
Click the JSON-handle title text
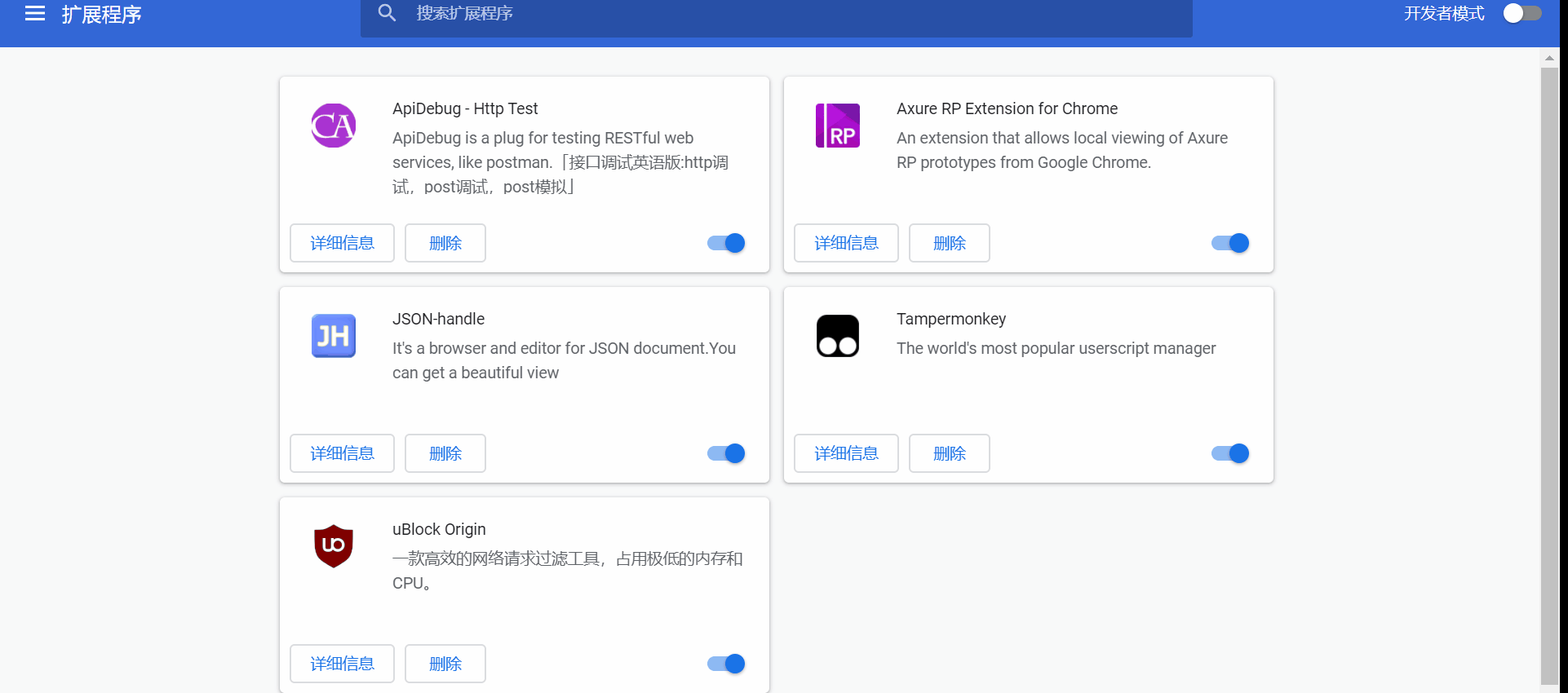point(438,319)
